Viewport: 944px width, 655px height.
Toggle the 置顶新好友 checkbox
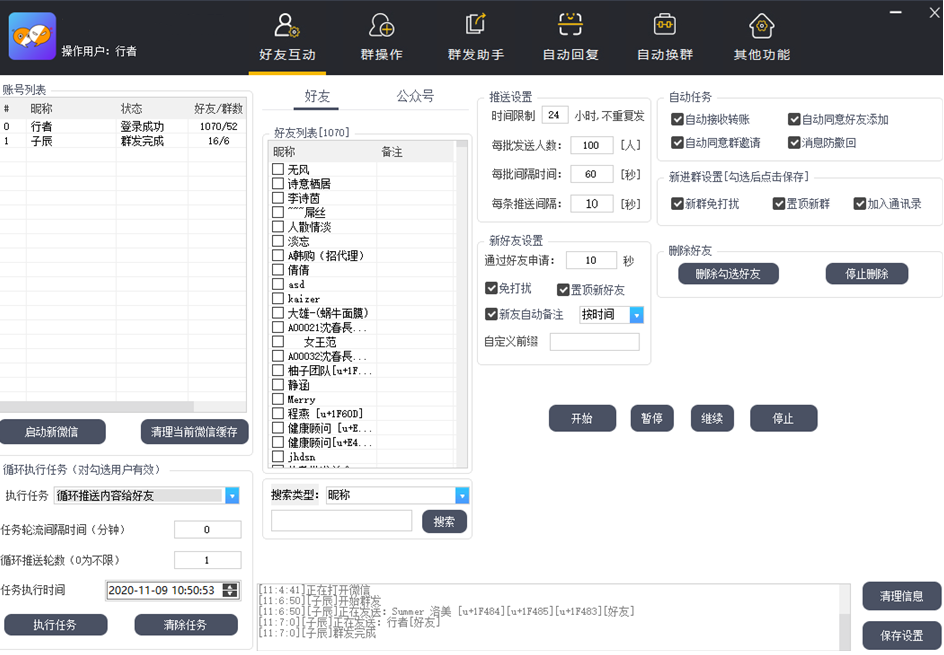563,290
